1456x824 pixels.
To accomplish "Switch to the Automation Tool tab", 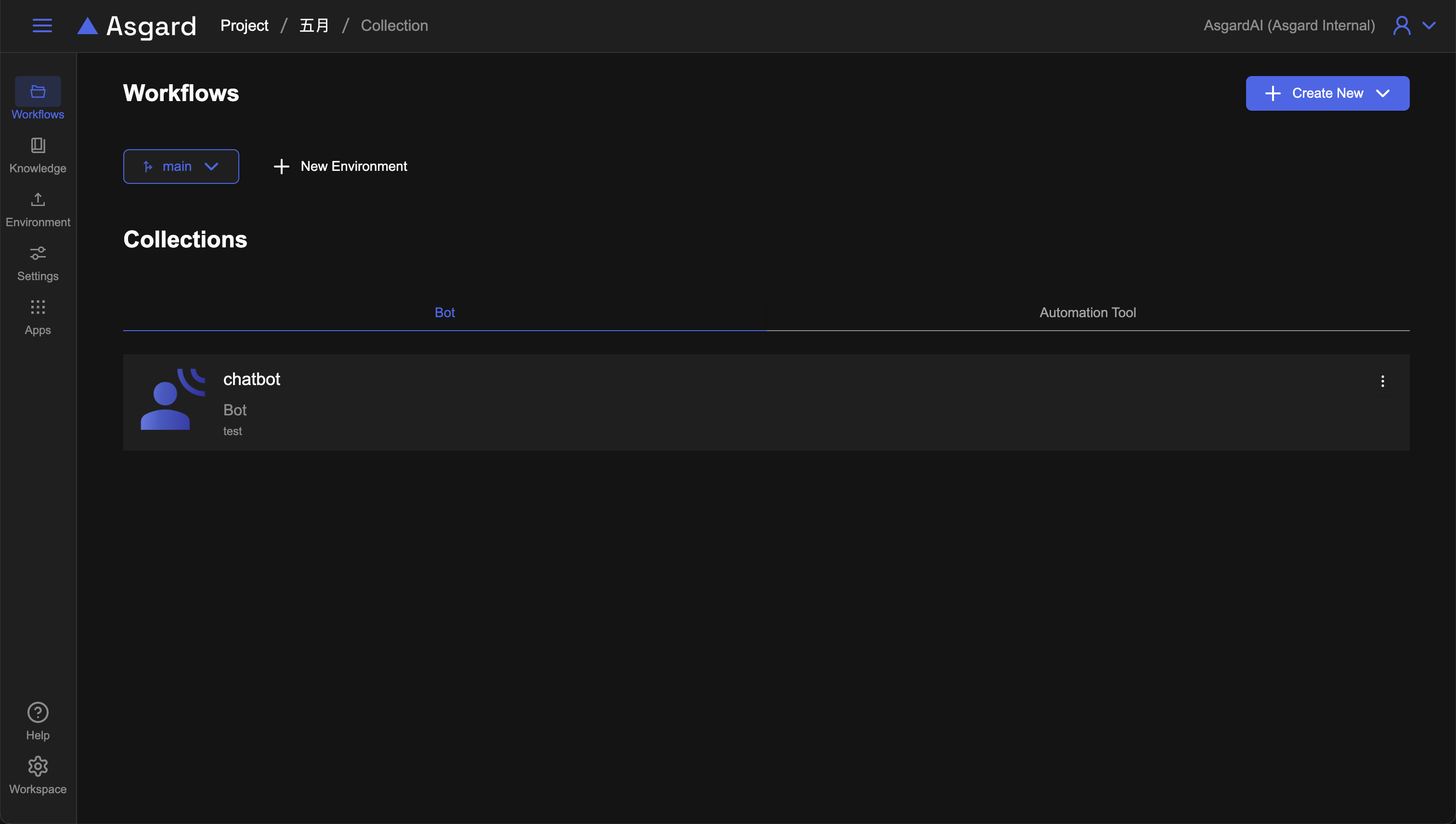I will click(1088, 312).
